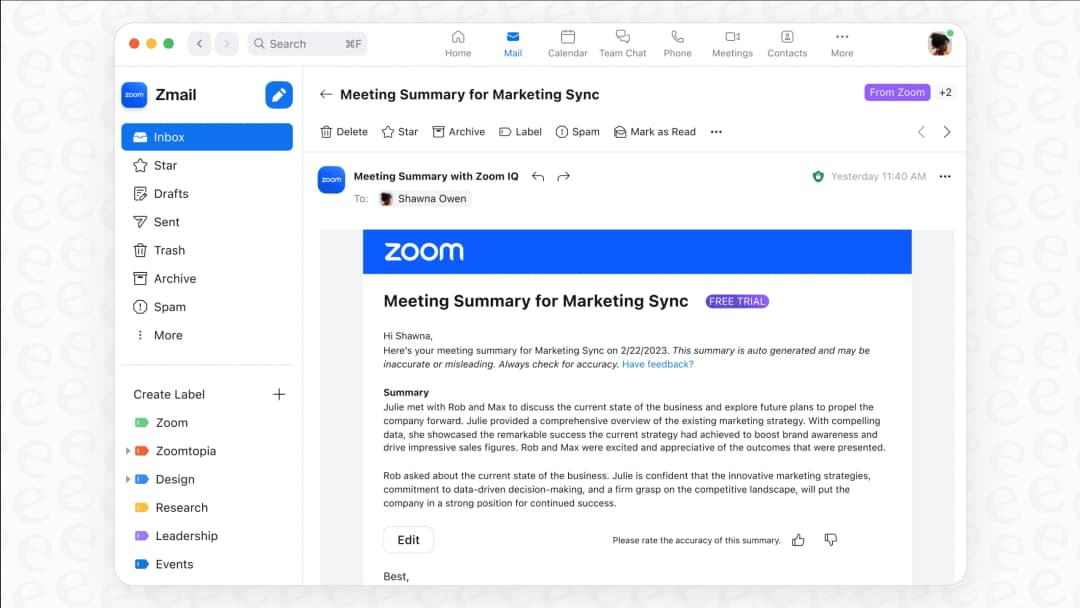The image size is (1080, 608).
Task: Select the Design label
Action: (175, 479)
